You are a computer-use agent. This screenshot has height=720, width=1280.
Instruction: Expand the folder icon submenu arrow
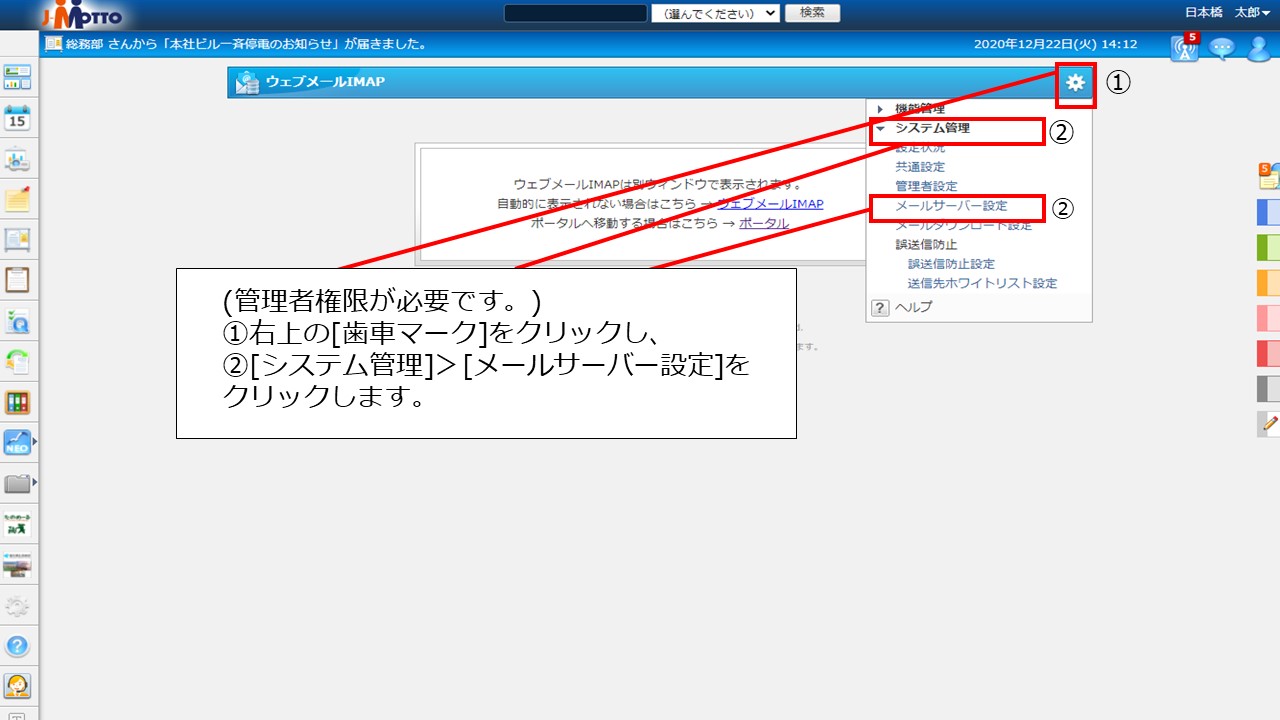(35, 482)
